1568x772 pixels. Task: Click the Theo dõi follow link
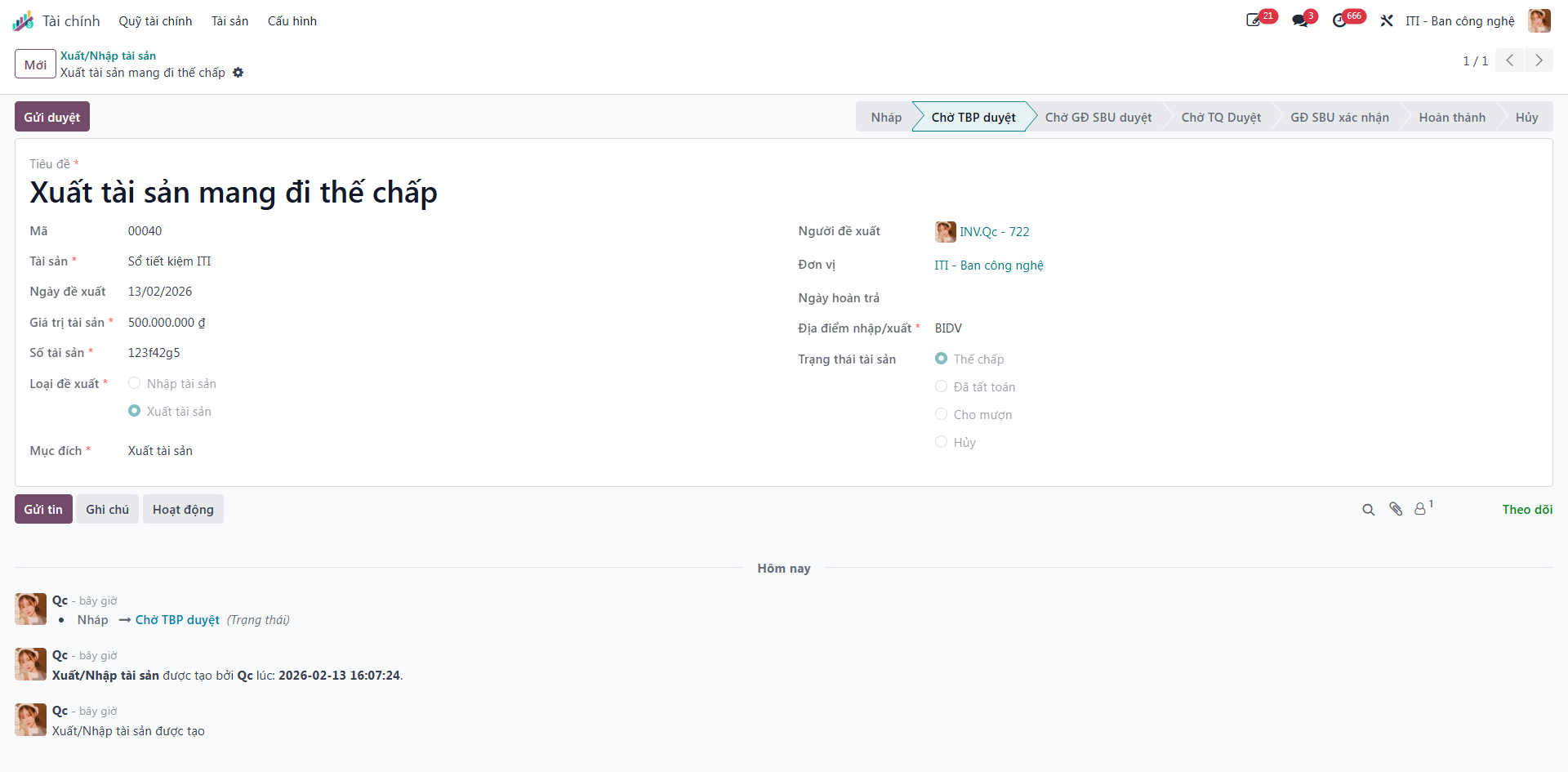coord(1527,510)
